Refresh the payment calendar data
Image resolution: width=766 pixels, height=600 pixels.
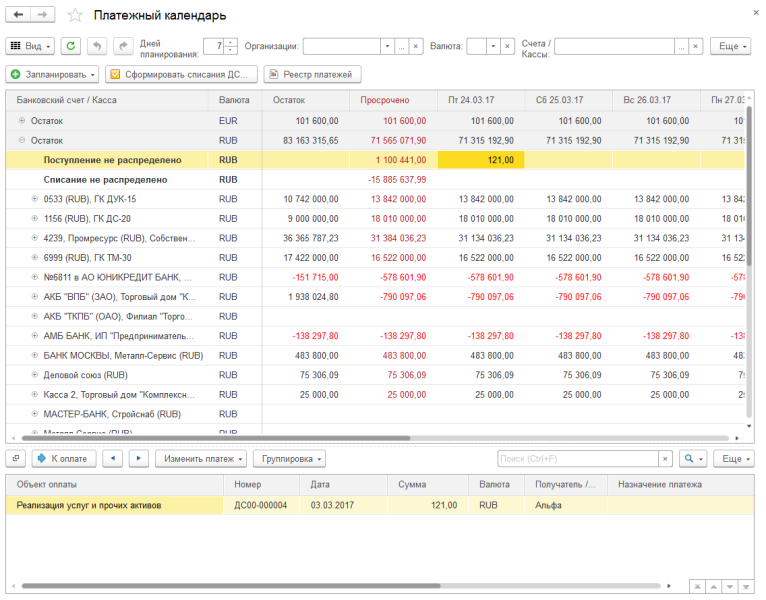tap(70, 46)
